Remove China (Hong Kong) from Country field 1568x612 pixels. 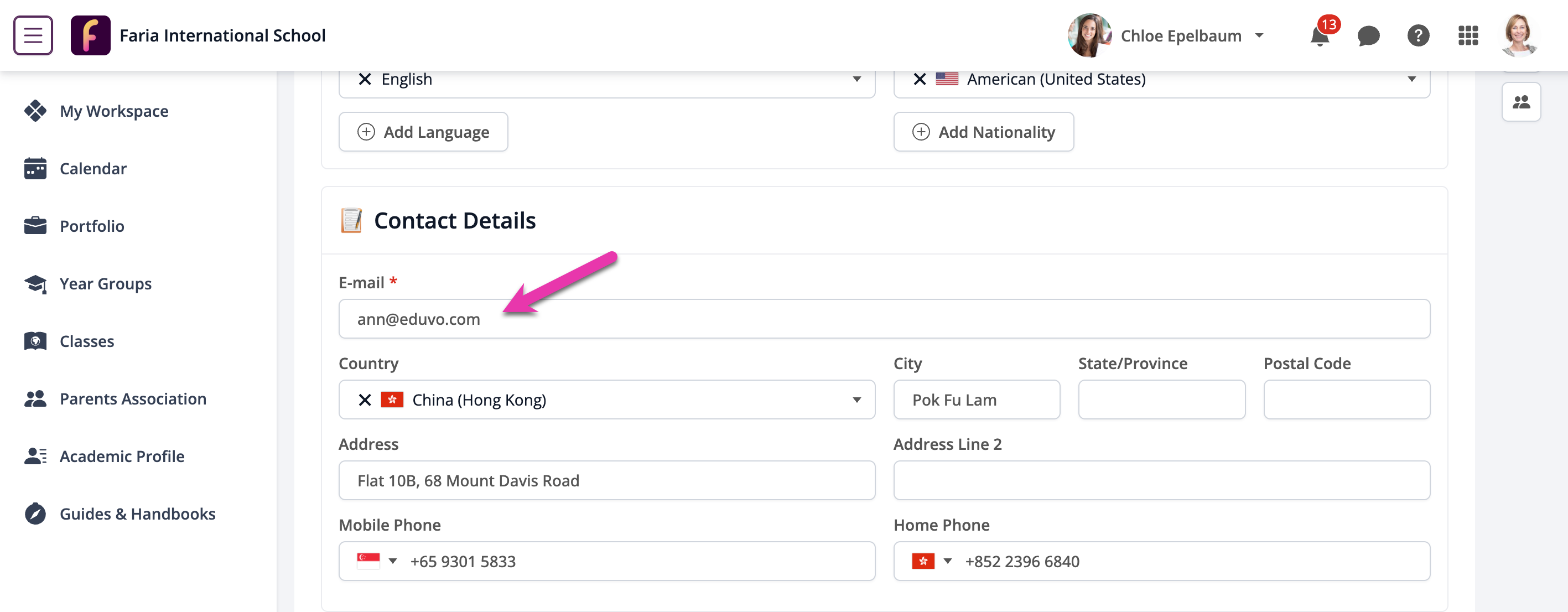coord(364,400)
